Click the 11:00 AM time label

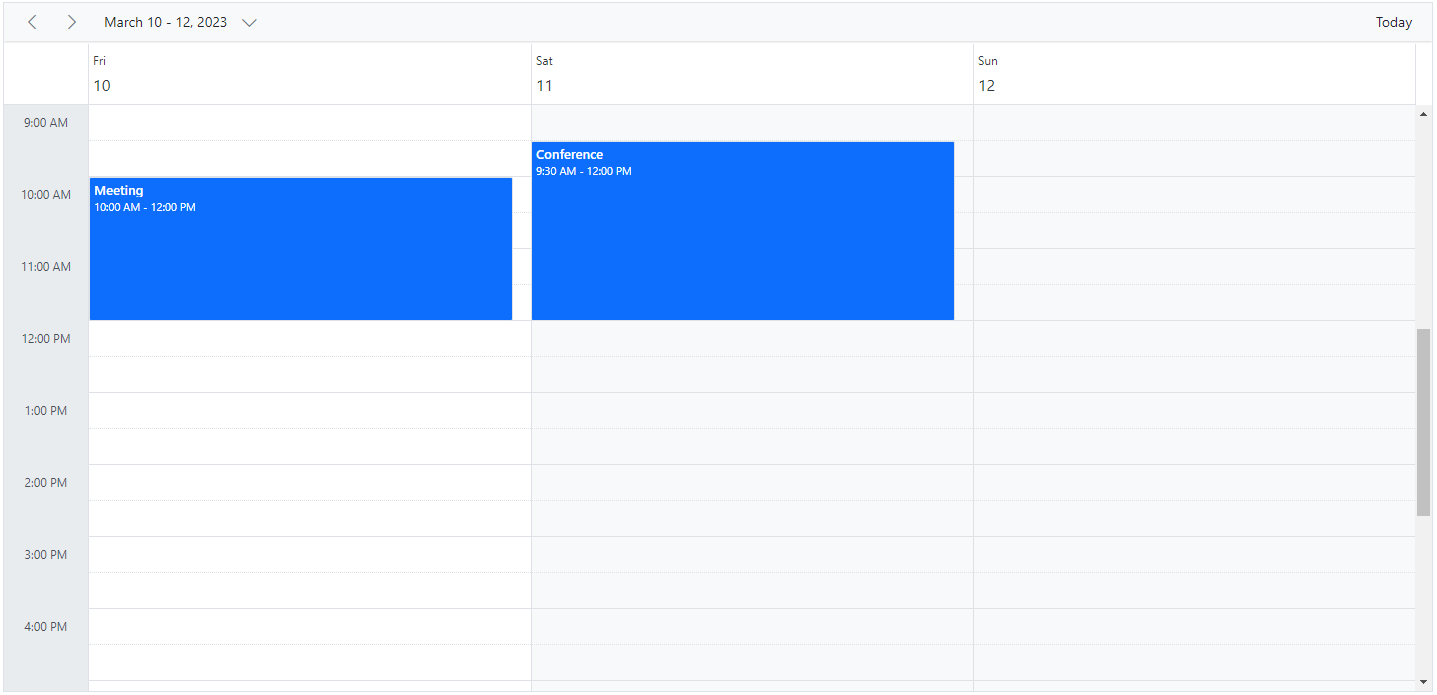pos(46,267)
